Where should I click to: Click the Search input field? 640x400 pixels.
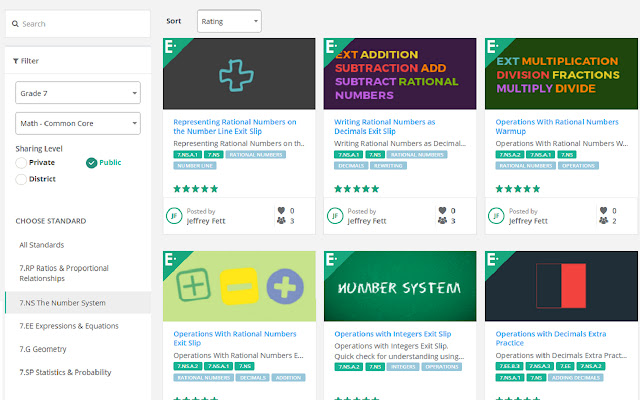pyautogui.click(x=78, y=24)
